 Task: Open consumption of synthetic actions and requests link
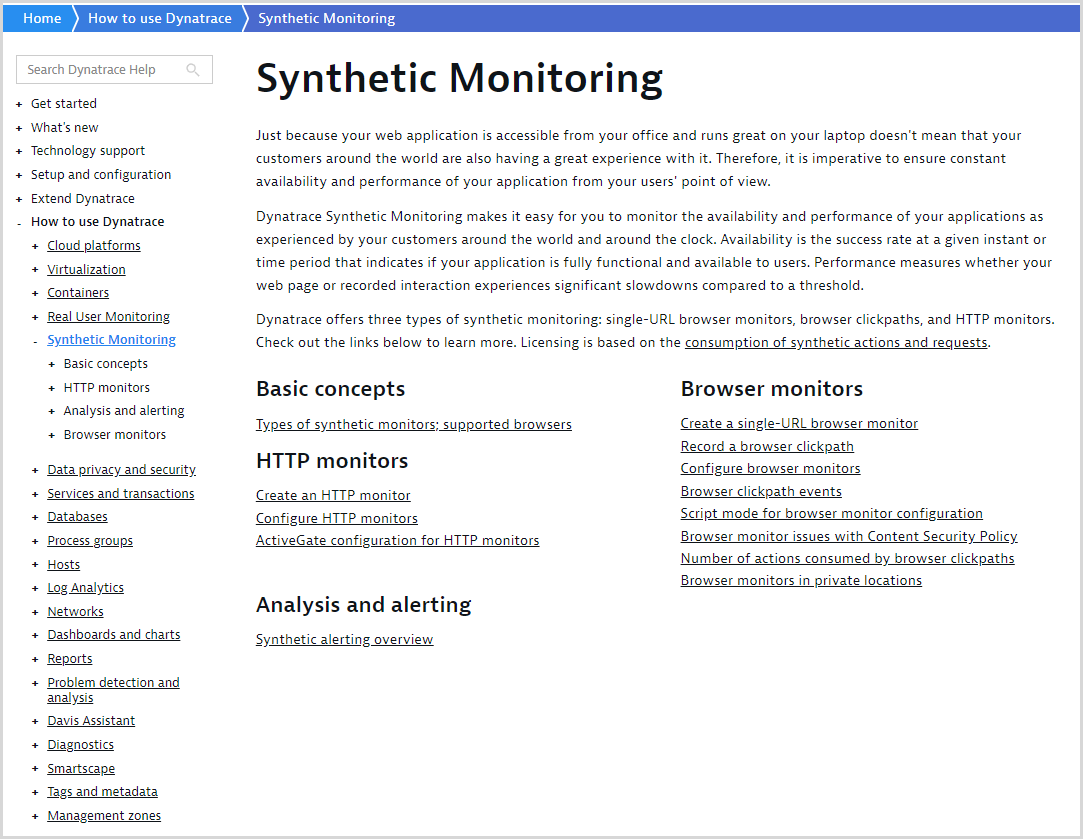[x=836, y=343]
